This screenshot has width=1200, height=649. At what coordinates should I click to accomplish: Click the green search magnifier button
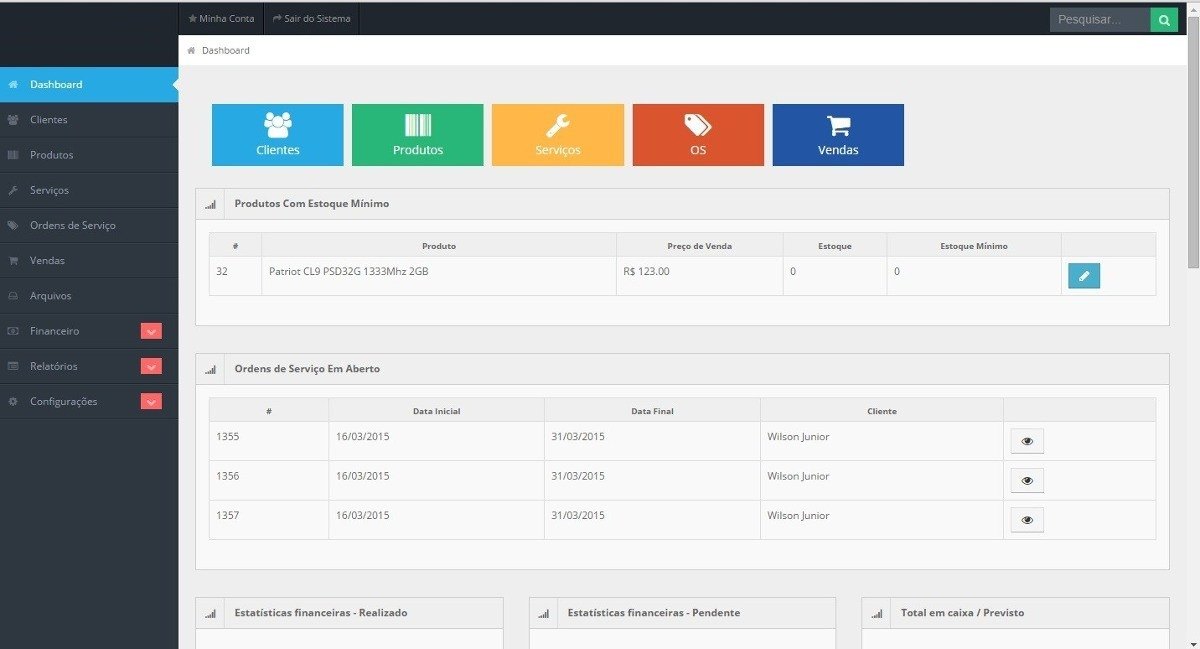(1164, 19)
